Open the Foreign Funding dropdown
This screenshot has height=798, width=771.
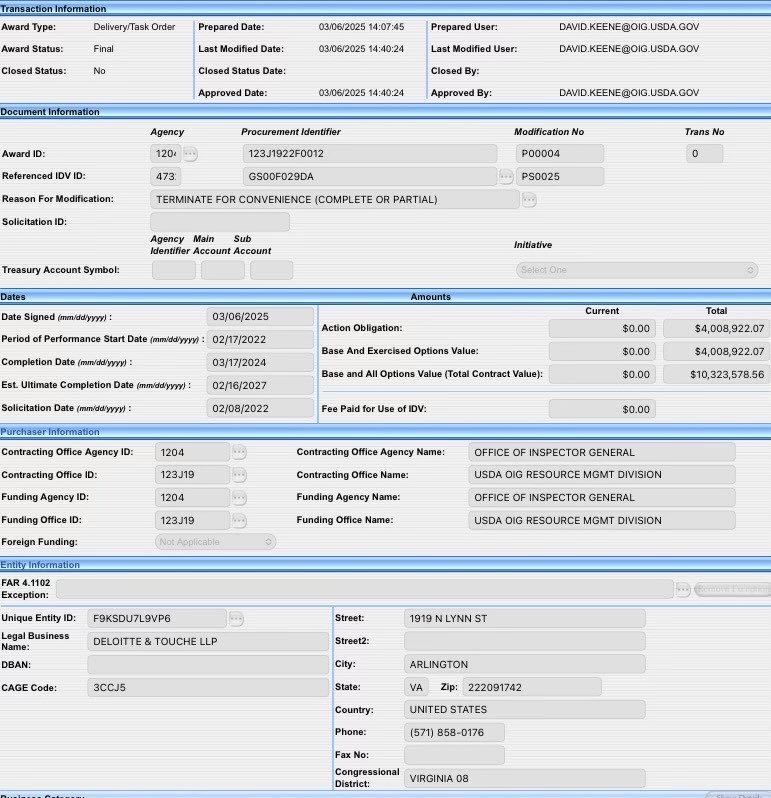pos(215,542)
